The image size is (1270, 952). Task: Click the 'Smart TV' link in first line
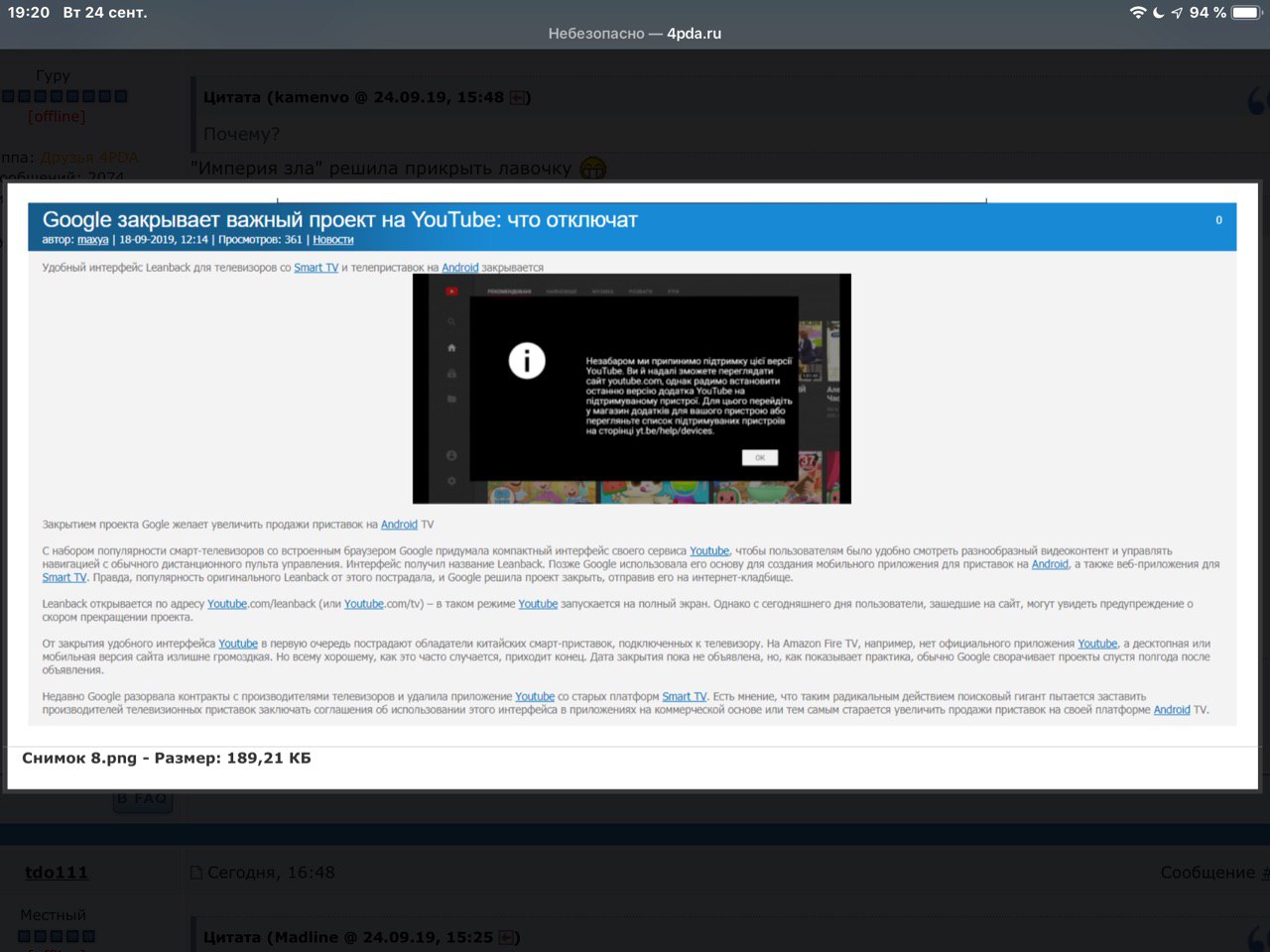[316, 268]
